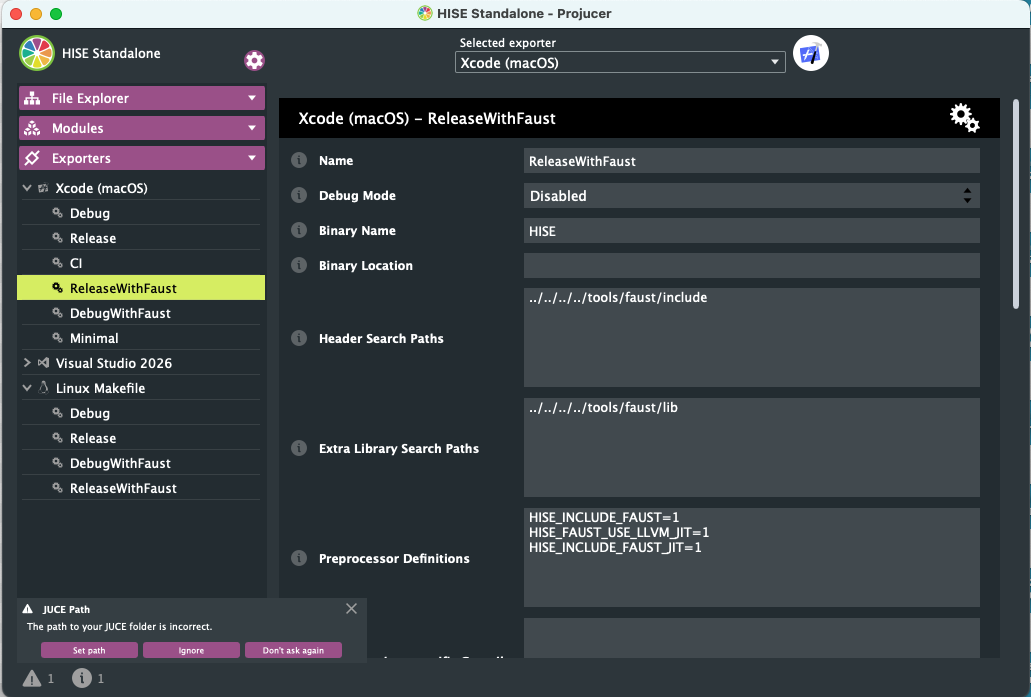Click info icon next to Binary Name
This screenshot has width=1031, height=697.
click(x=299, y=230)
